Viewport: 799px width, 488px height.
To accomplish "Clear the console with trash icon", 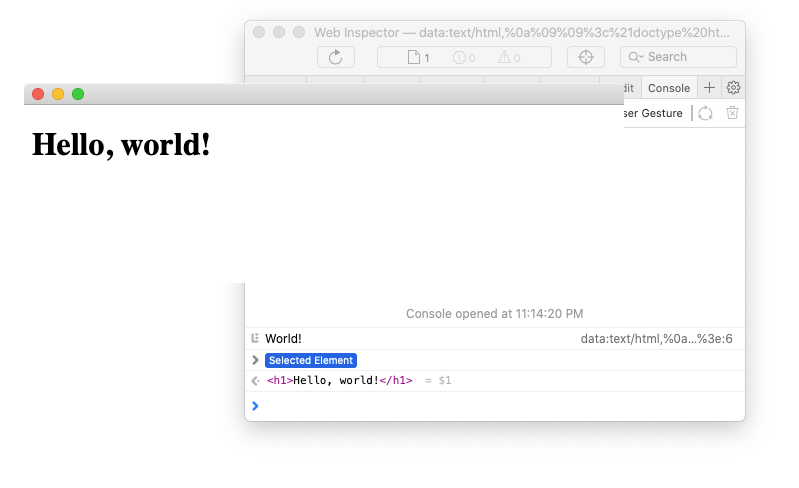I will (x=732, y=113).
